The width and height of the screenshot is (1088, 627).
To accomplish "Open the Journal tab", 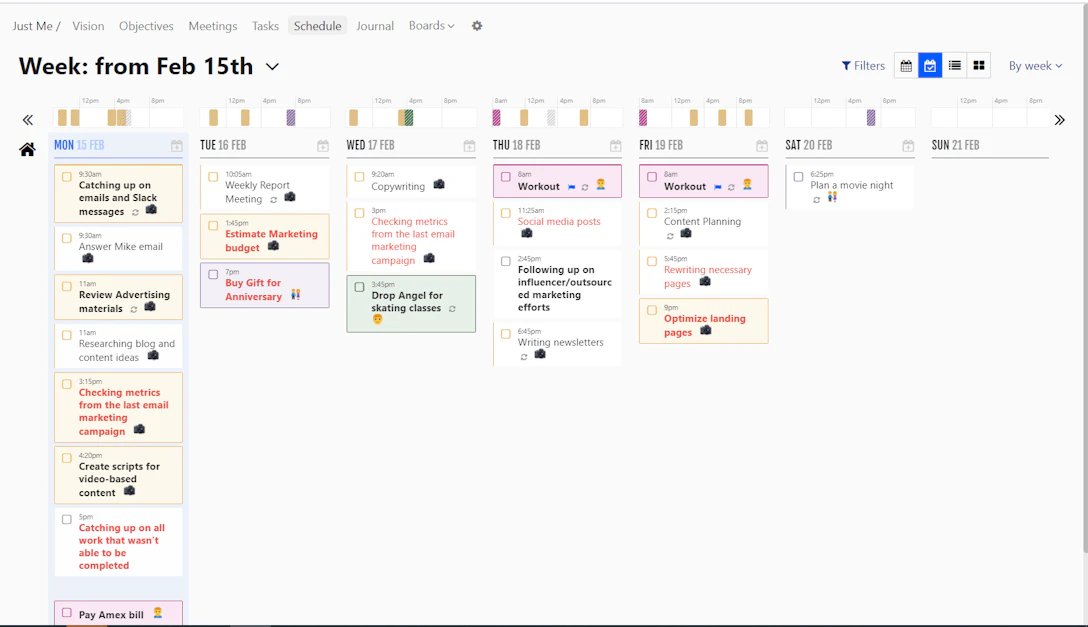I will [375, 26].
